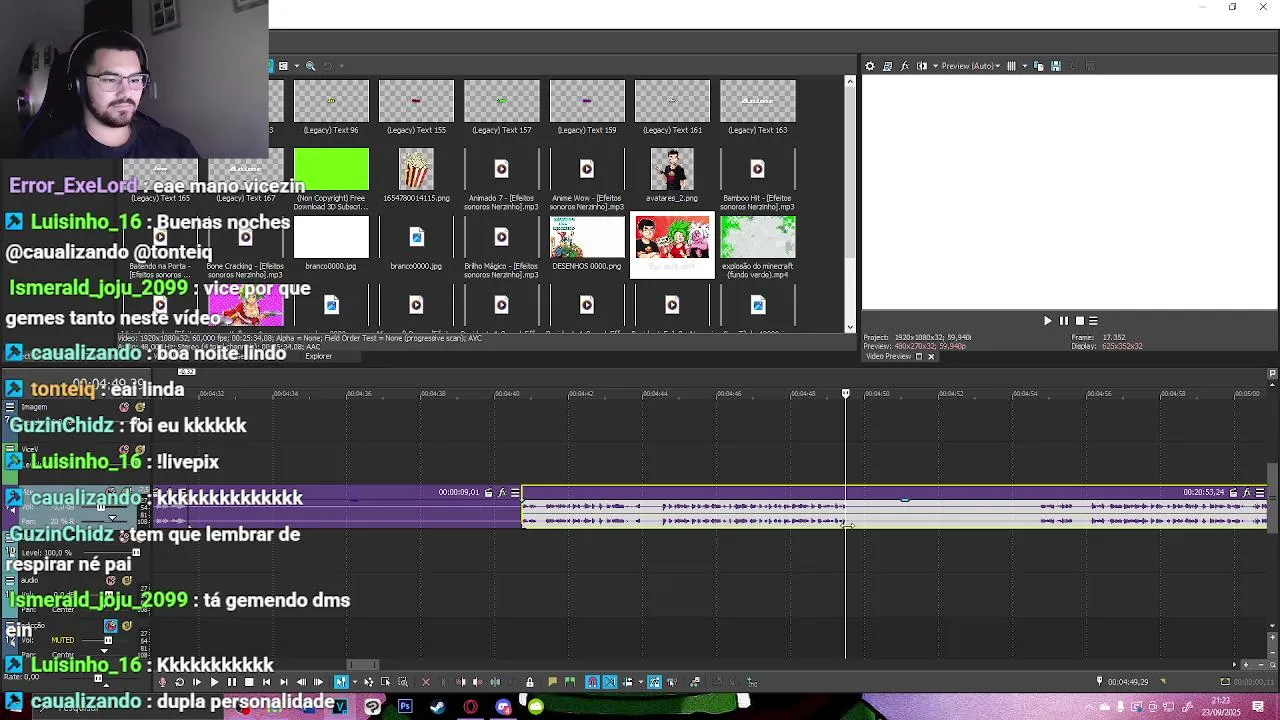This screenshot has width=1280, height=720.
Task: Select the Envelope Edit tool
Action: 369,682
